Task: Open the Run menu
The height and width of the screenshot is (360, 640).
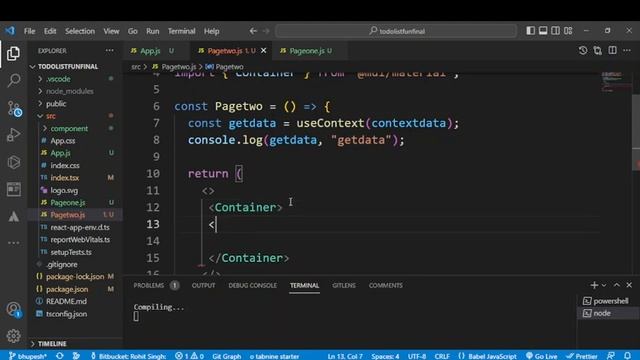Action: coord(153,31)
